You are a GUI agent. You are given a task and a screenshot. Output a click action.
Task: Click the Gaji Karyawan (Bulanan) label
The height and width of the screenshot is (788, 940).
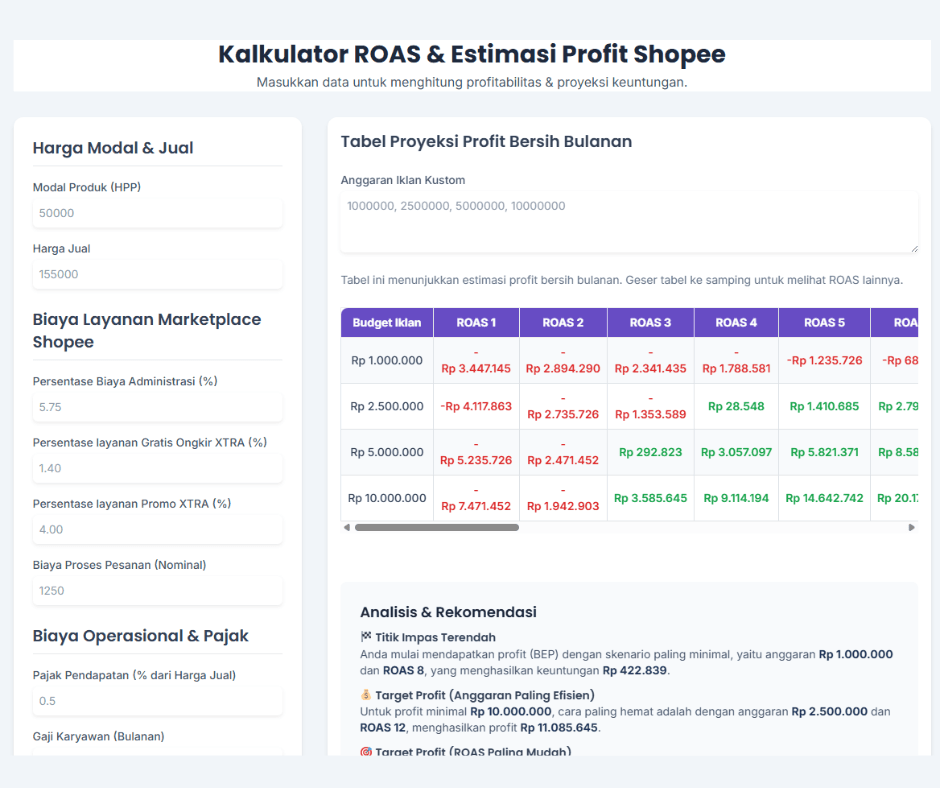(x=98, y=736)
